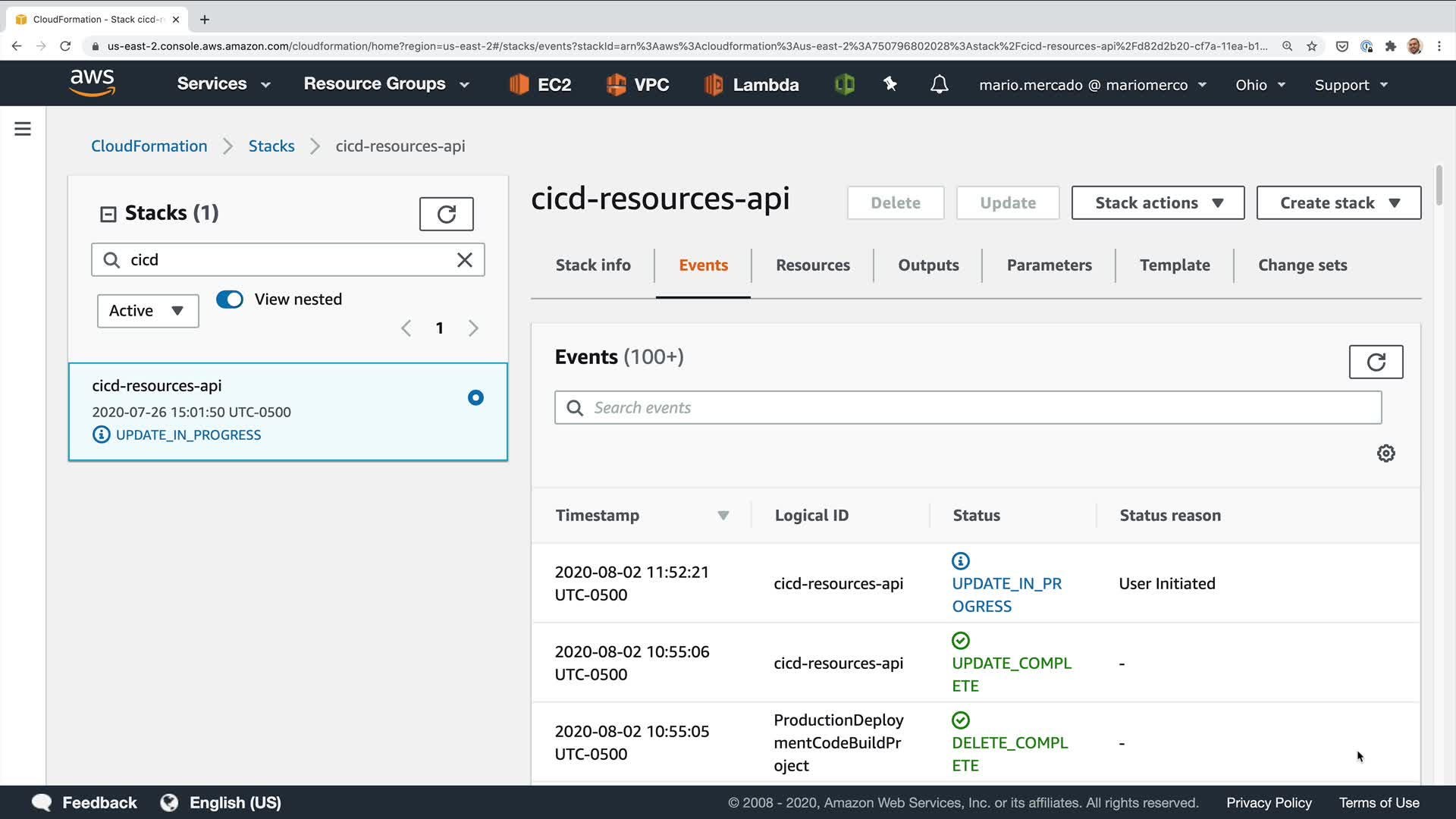The width and height of the screenshot is (1456, 819).
Task: Refresh the Stacks list
Action: click(x=446, y=214)
